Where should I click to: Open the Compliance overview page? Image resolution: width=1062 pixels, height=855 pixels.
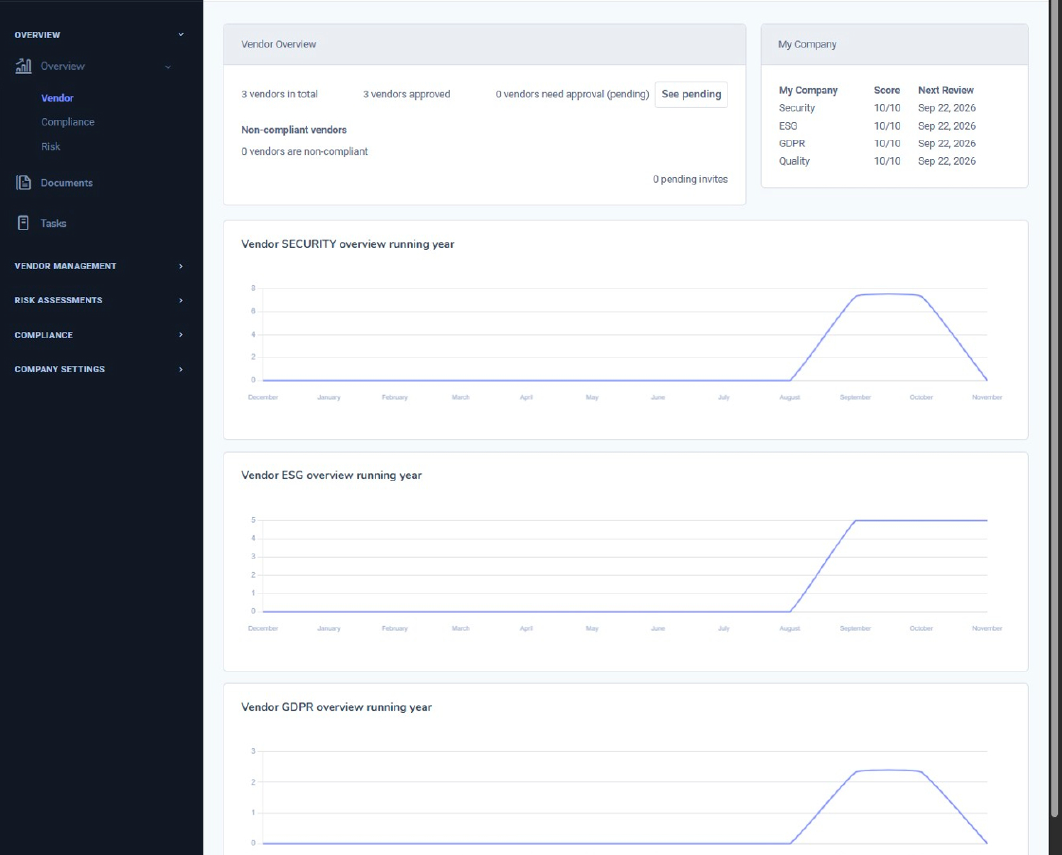tap(68, 121)
